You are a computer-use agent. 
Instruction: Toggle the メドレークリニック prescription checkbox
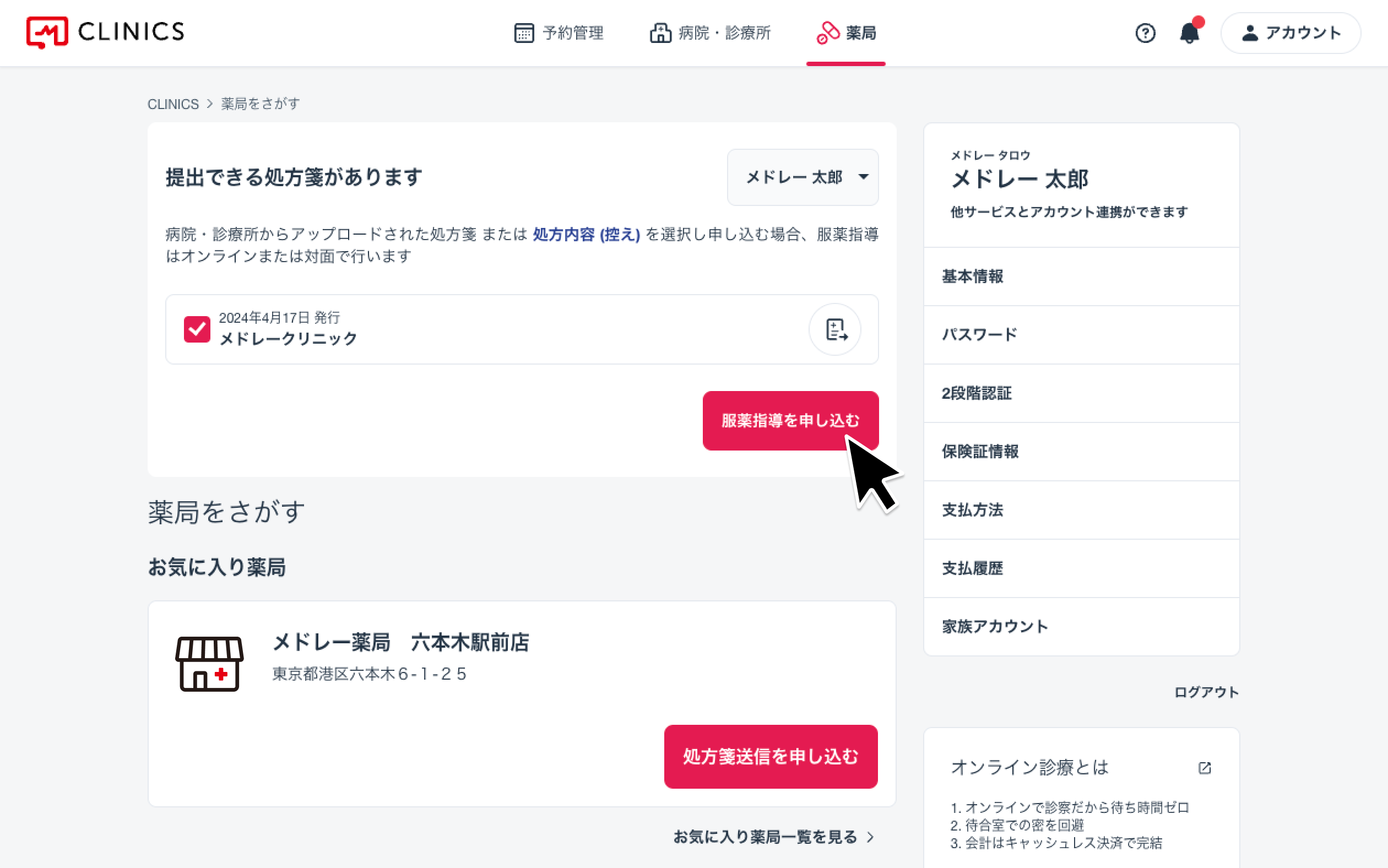[197, 329]
